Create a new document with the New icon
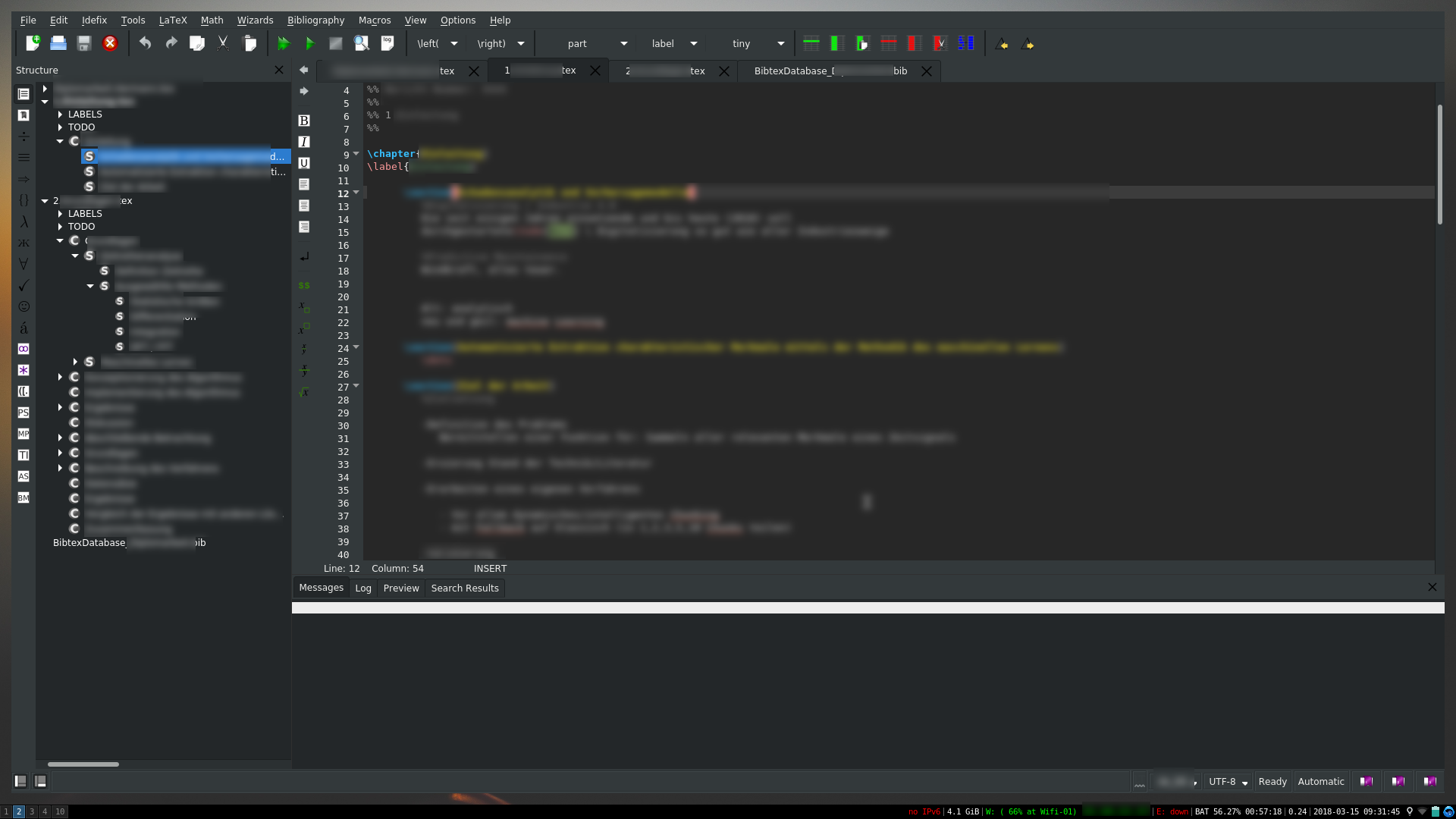 [x=33, y=44]
